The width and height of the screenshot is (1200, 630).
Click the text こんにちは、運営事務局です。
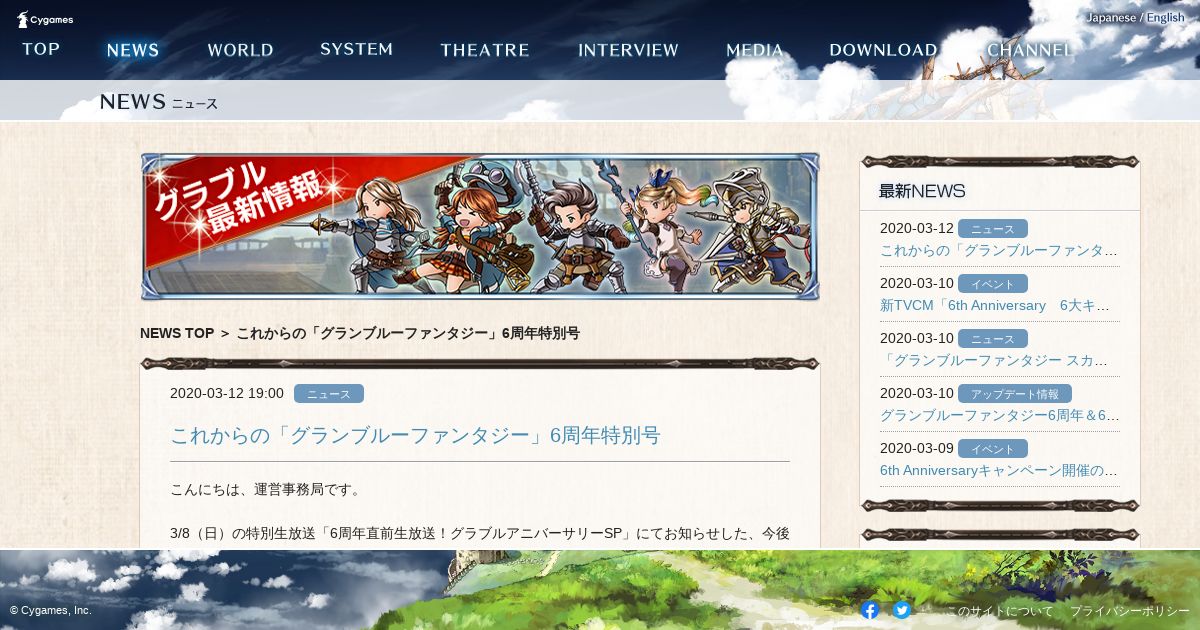point(266,490)
